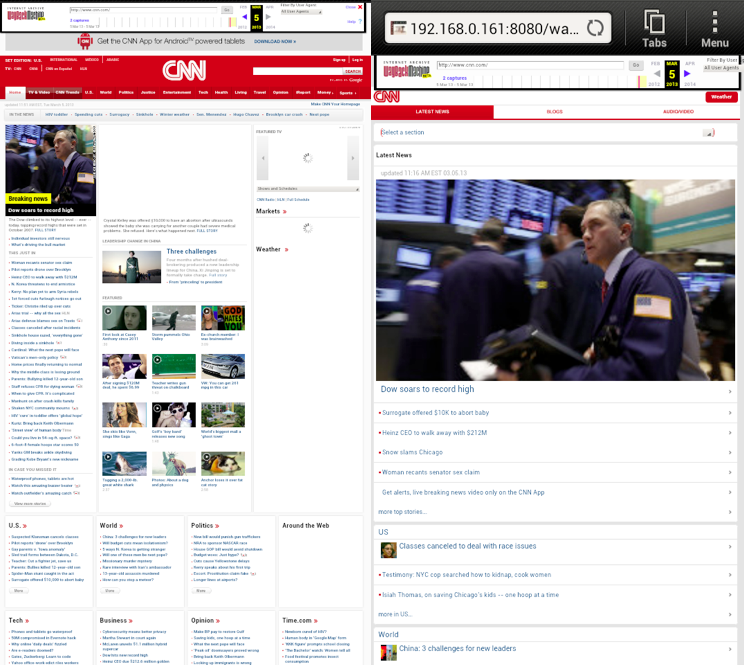Open the Sports dropdown in CNN navigation

coord(347,93)
